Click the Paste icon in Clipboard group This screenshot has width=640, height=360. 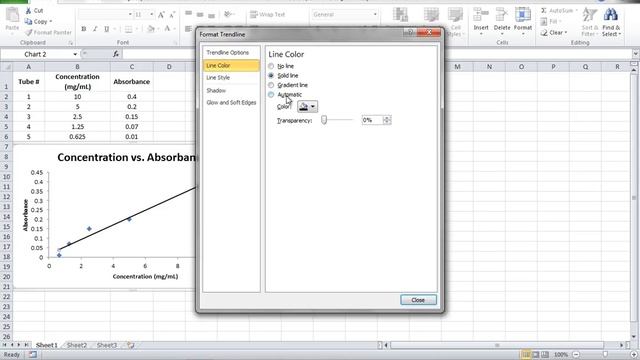(x=12, y=15)
